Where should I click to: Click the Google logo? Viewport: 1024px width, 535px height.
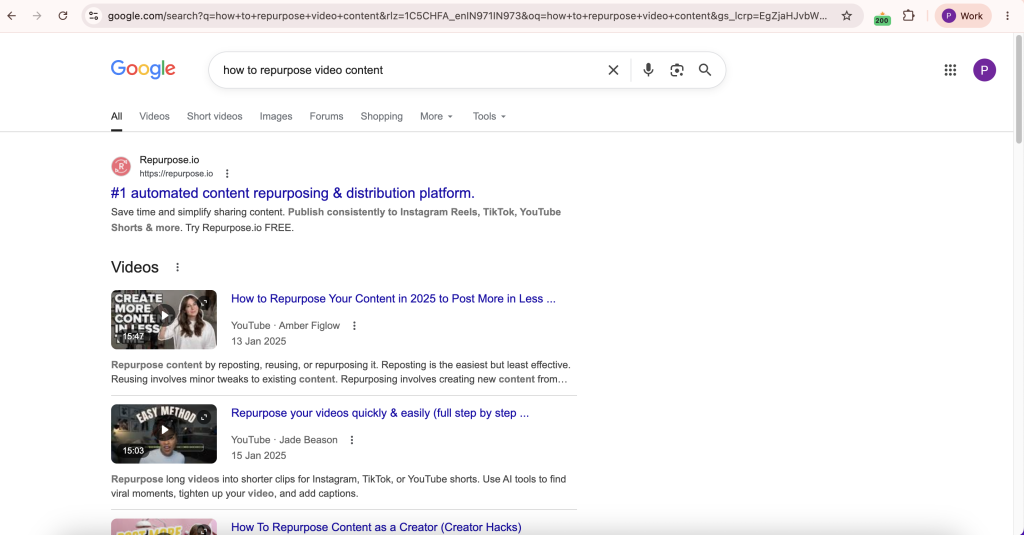(x=143, y=69)
